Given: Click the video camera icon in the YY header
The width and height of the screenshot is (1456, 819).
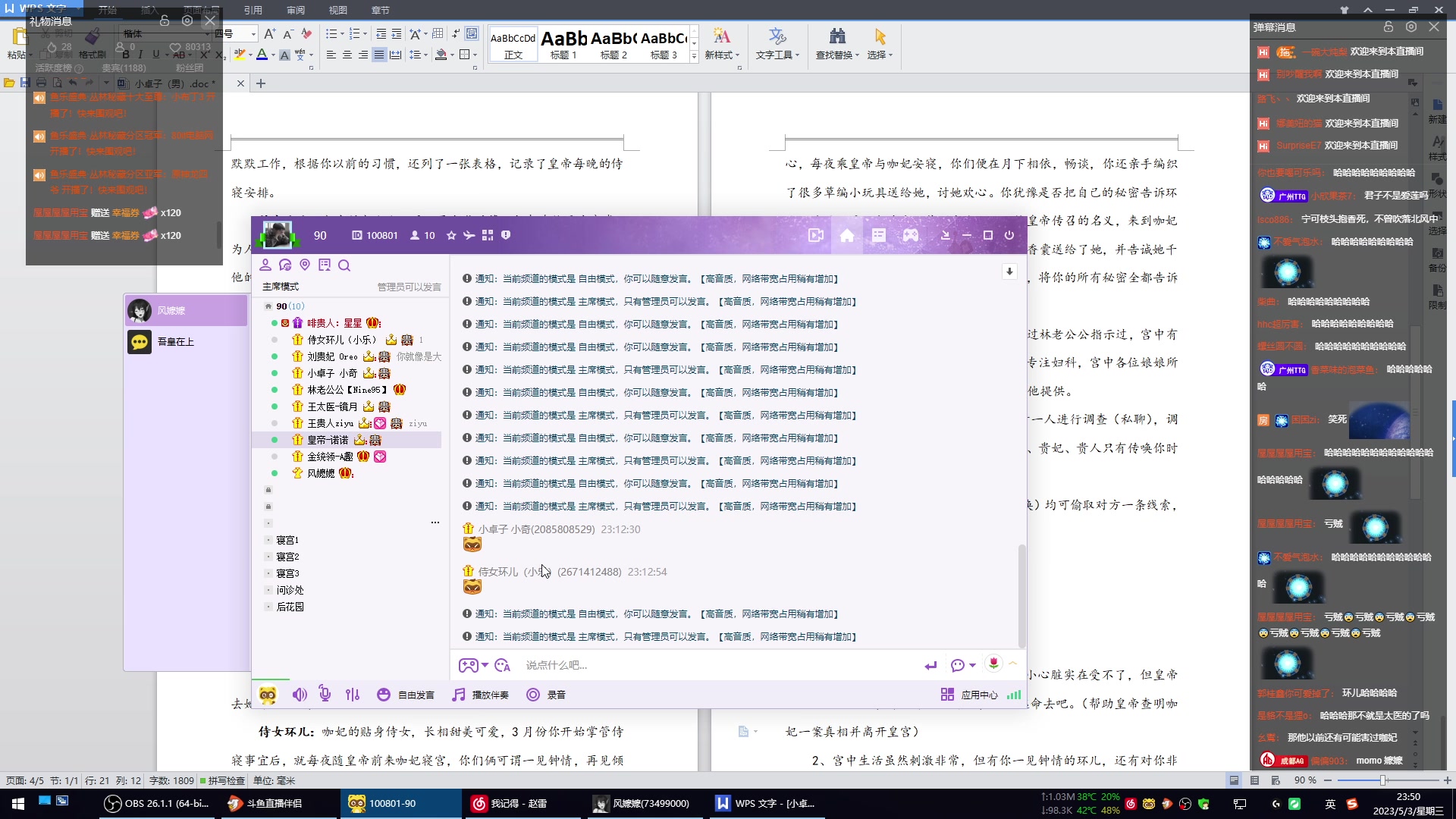Looking at the screenshot, I should coord(815,235).
